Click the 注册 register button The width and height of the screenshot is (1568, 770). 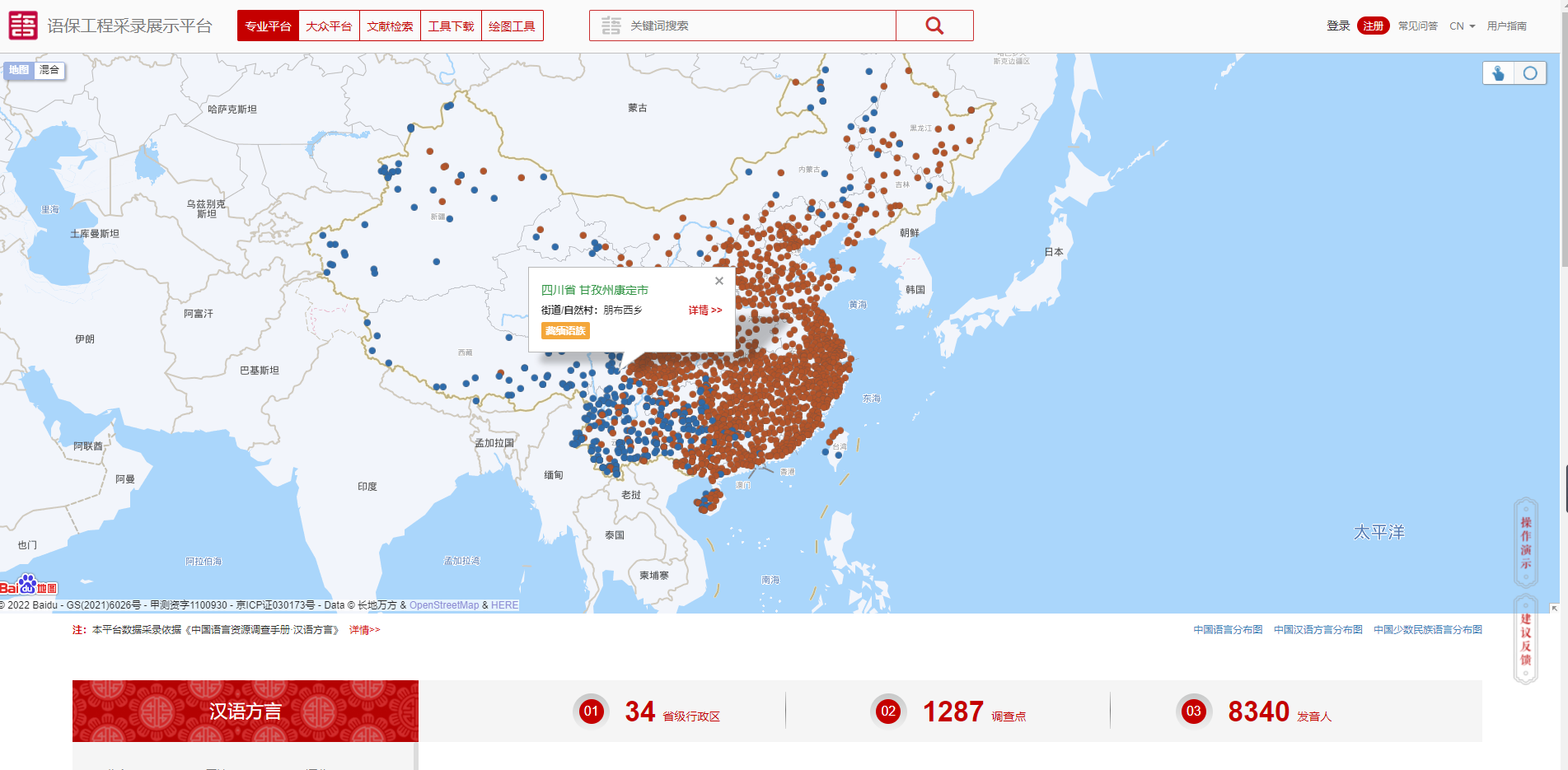point(1373,26)
